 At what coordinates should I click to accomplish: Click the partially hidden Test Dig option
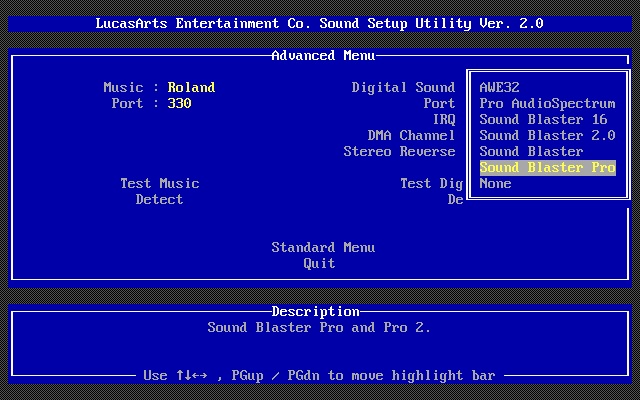pyautogui.click(x=431, y=183)
